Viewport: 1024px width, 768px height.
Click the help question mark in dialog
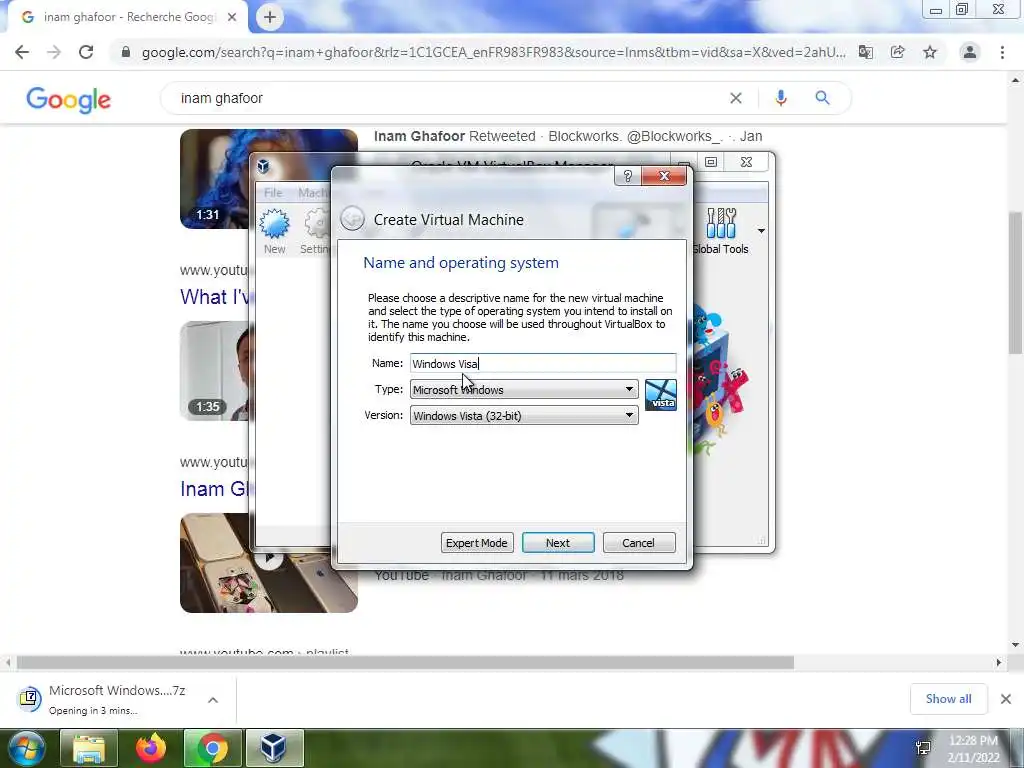coord(628,176)
